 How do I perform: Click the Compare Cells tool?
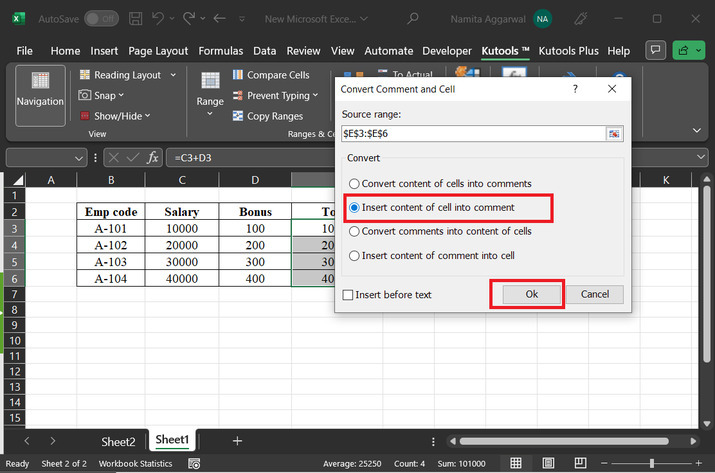[270, 75]
